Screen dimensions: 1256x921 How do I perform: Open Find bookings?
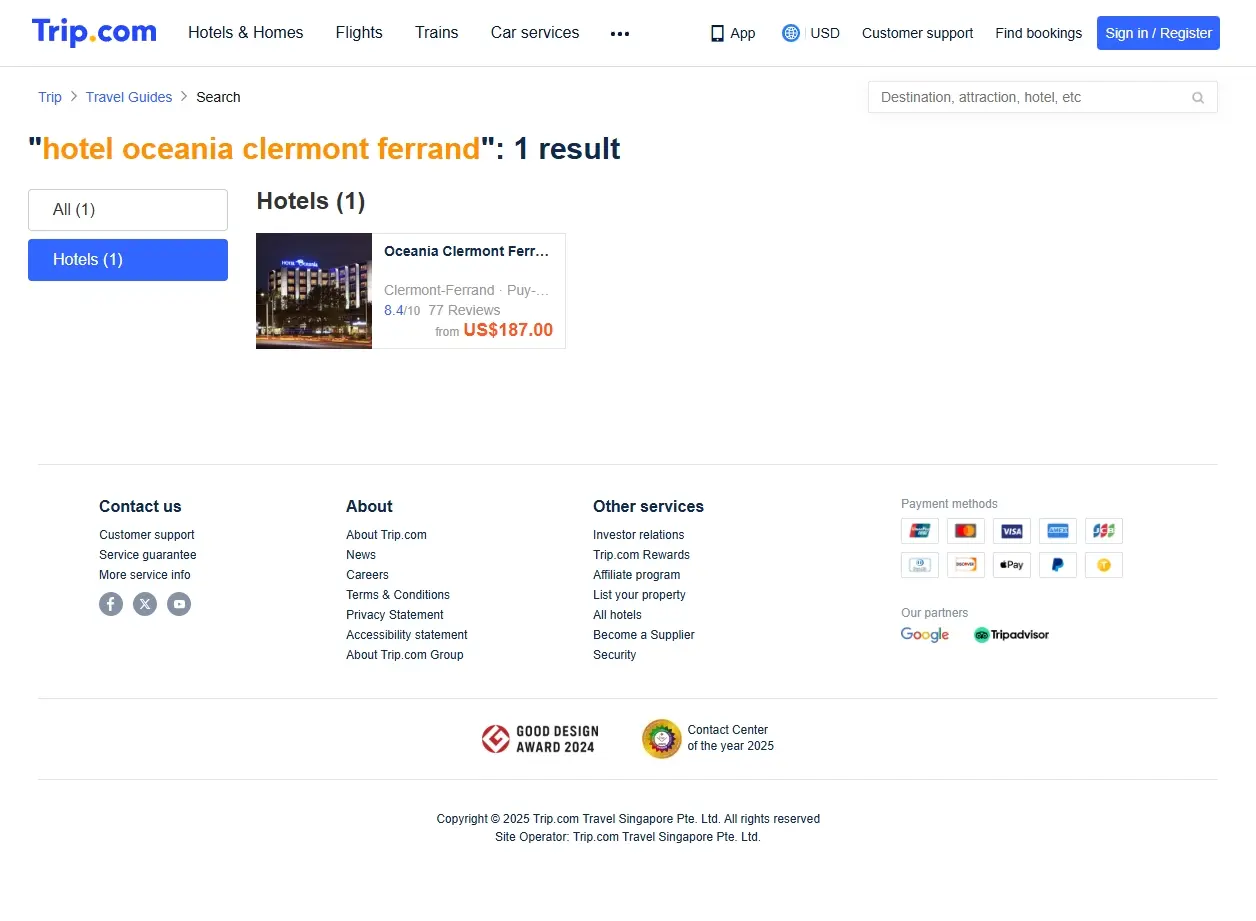pyautogui.click(x=1038, y=33)
